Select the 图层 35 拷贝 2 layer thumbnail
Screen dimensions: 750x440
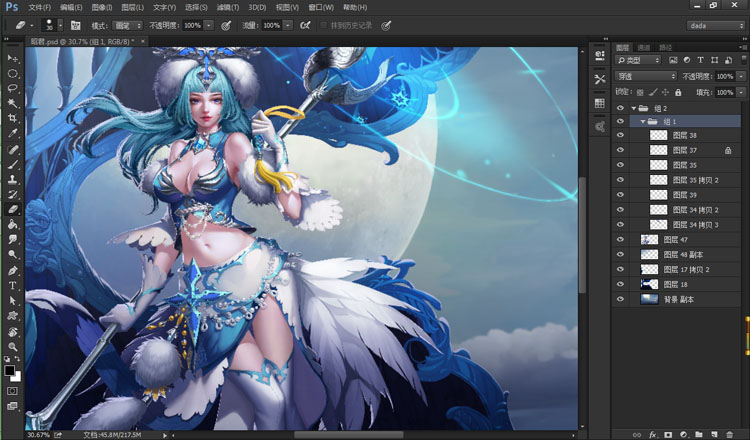(659, 180)
